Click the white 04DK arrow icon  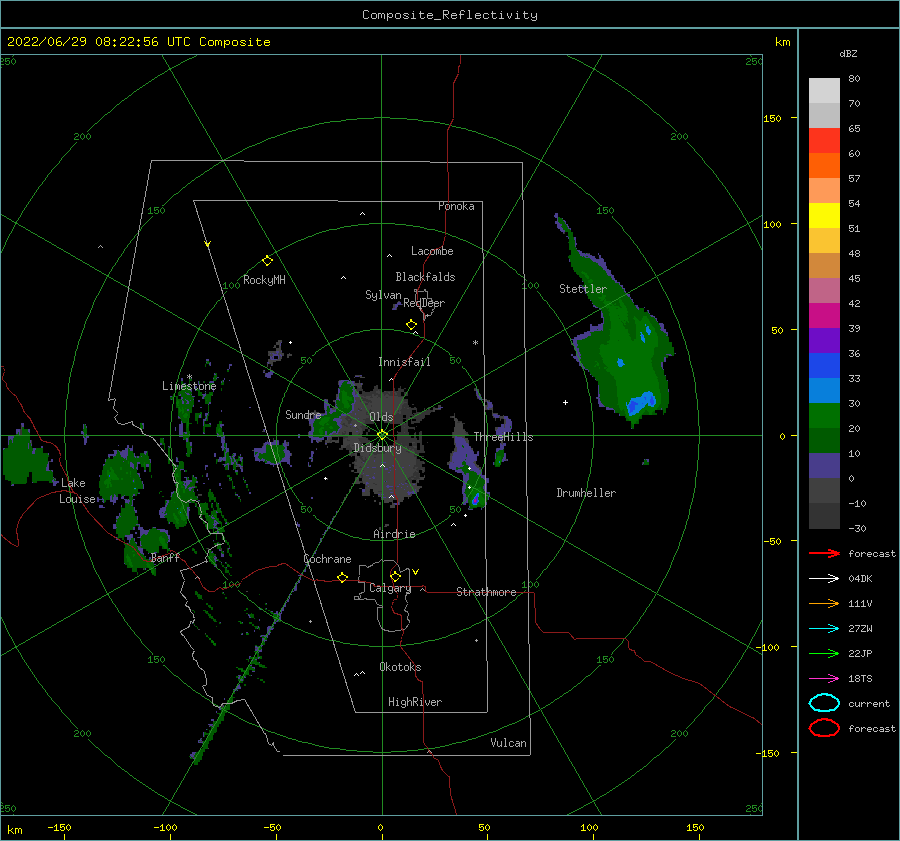pyautogui.click(x=824, y=578)
